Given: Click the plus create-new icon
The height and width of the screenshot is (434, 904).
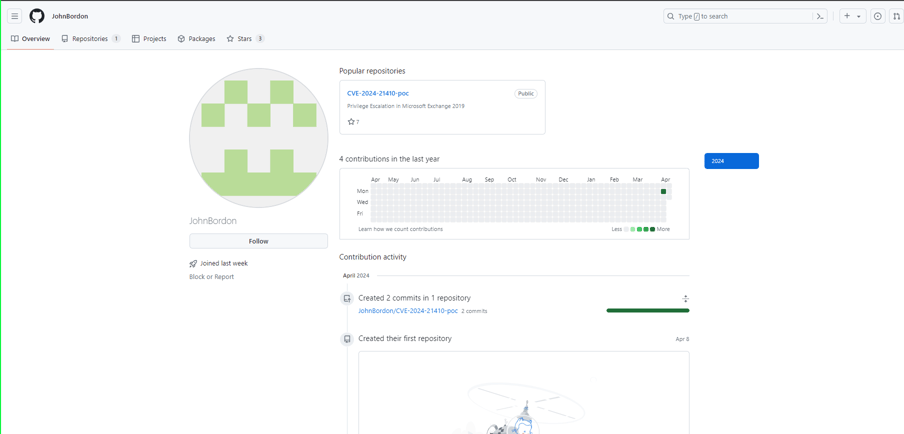Looking at the screenshot, I should tap(847, 16).
